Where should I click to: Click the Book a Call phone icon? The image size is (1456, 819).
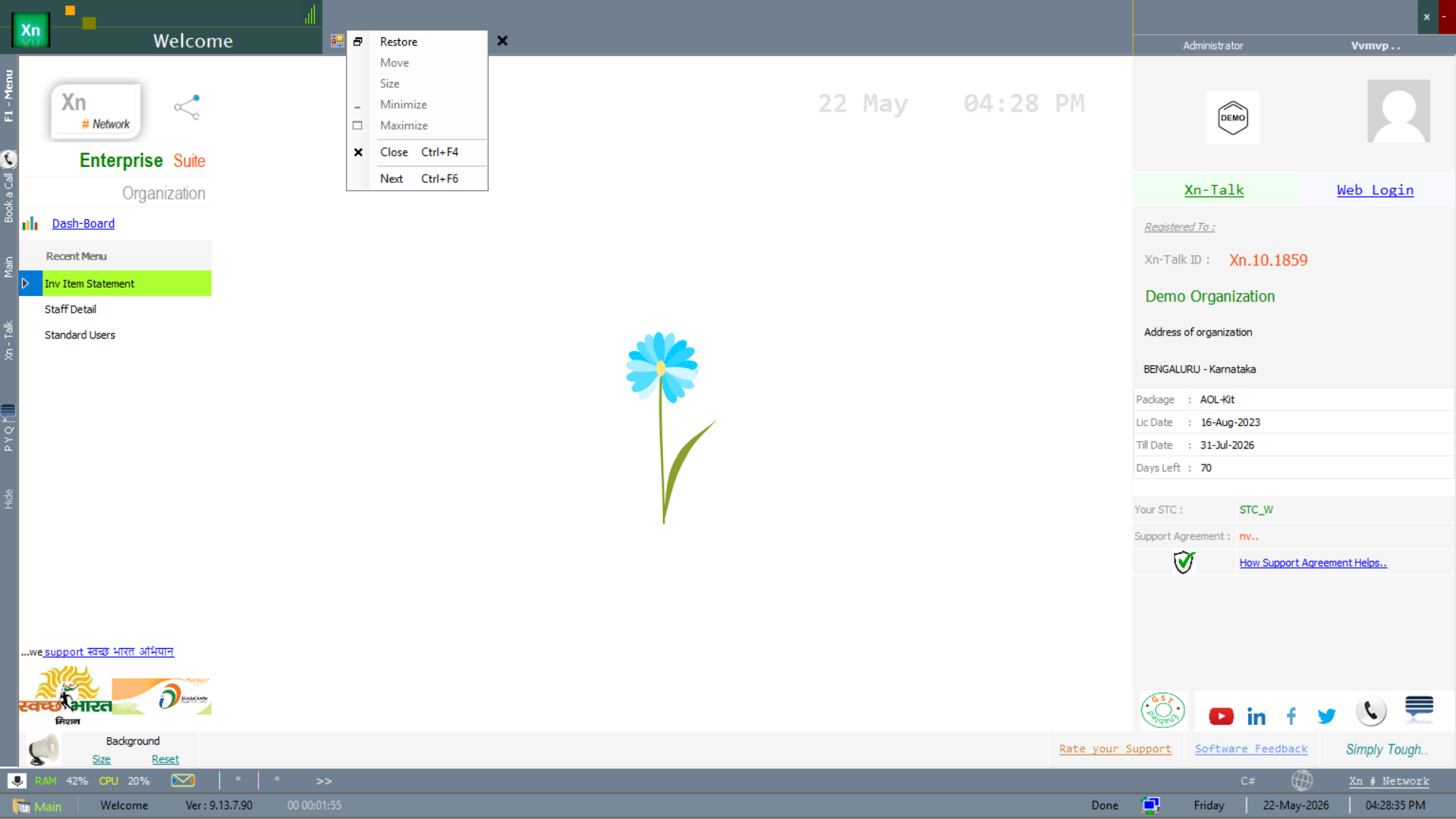pos(8,159)
